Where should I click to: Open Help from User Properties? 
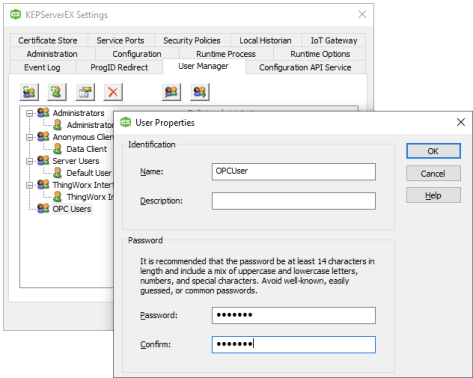433,195
